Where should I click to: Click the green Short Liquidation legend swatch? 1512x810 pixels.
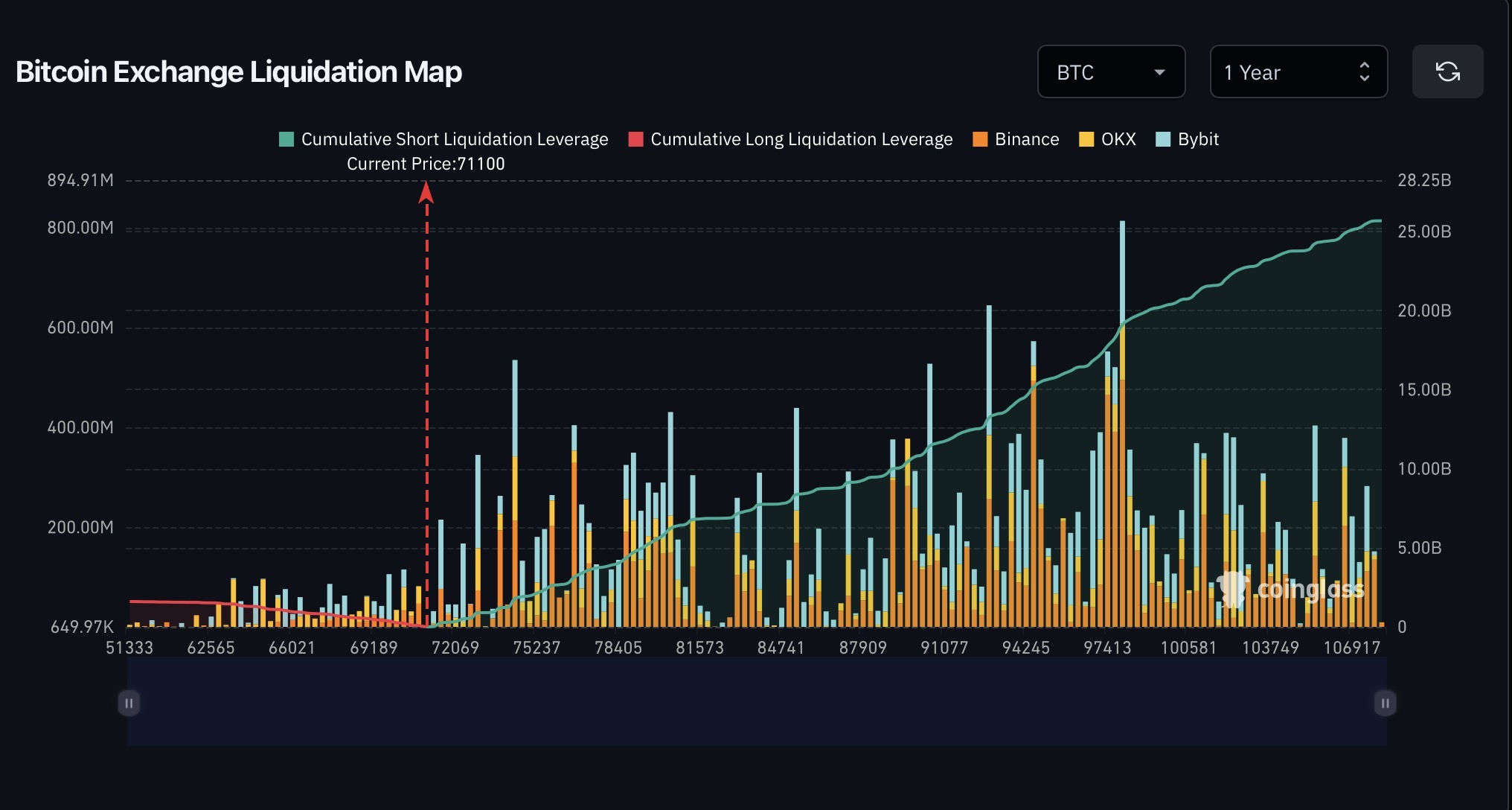(286, 139)
